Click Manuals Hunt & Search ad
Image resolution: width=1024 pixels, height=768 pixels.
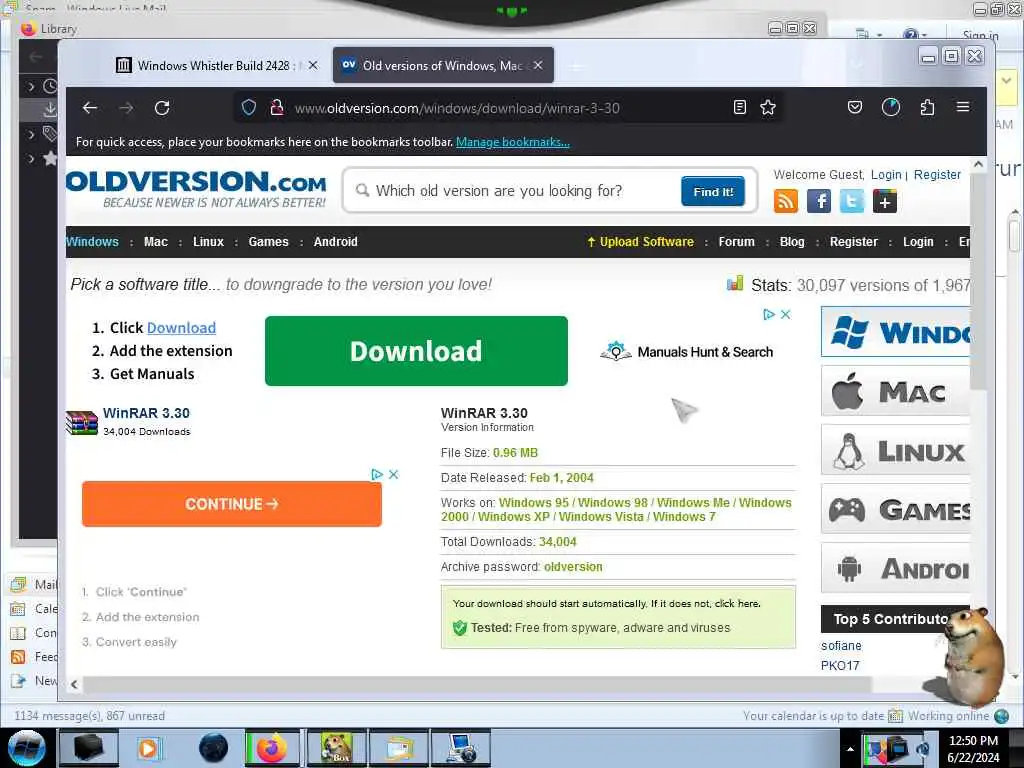click(686, 352)
